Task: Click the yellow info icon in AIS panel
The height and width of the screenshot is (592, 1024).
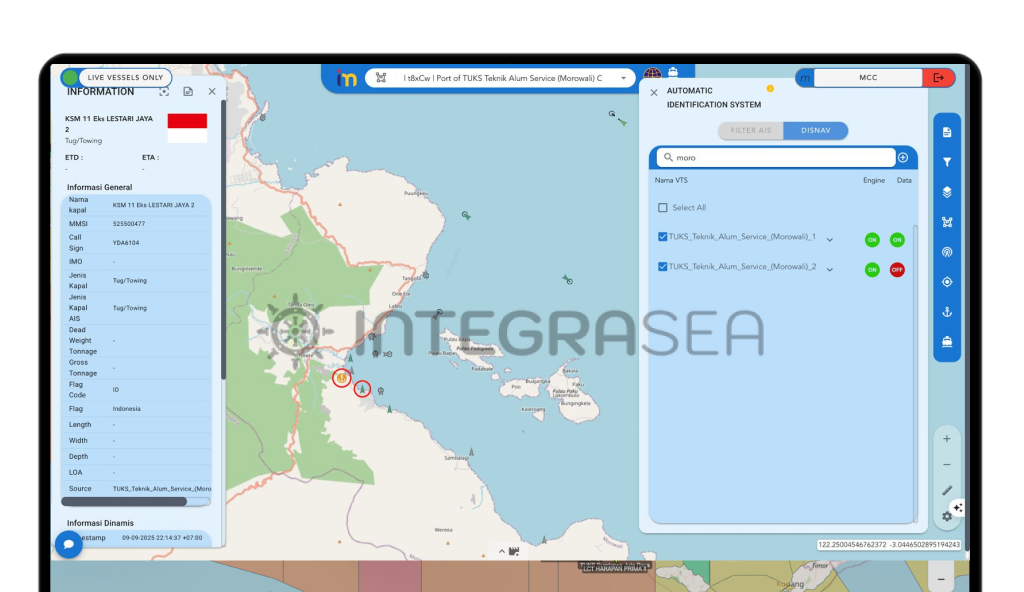Action: tap(770, 88)
